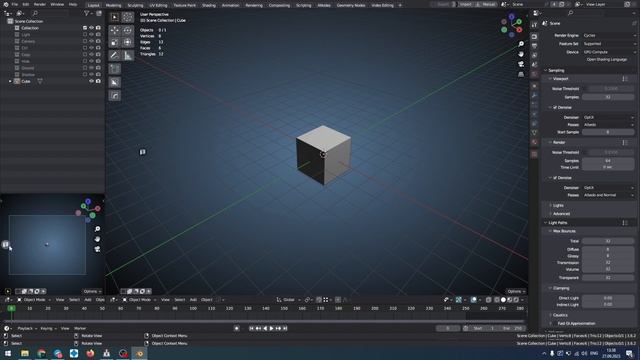Toggle exclude checkbox for Light collection row
The width and height of the screenshot is (640, 360).
click(85, 35)
